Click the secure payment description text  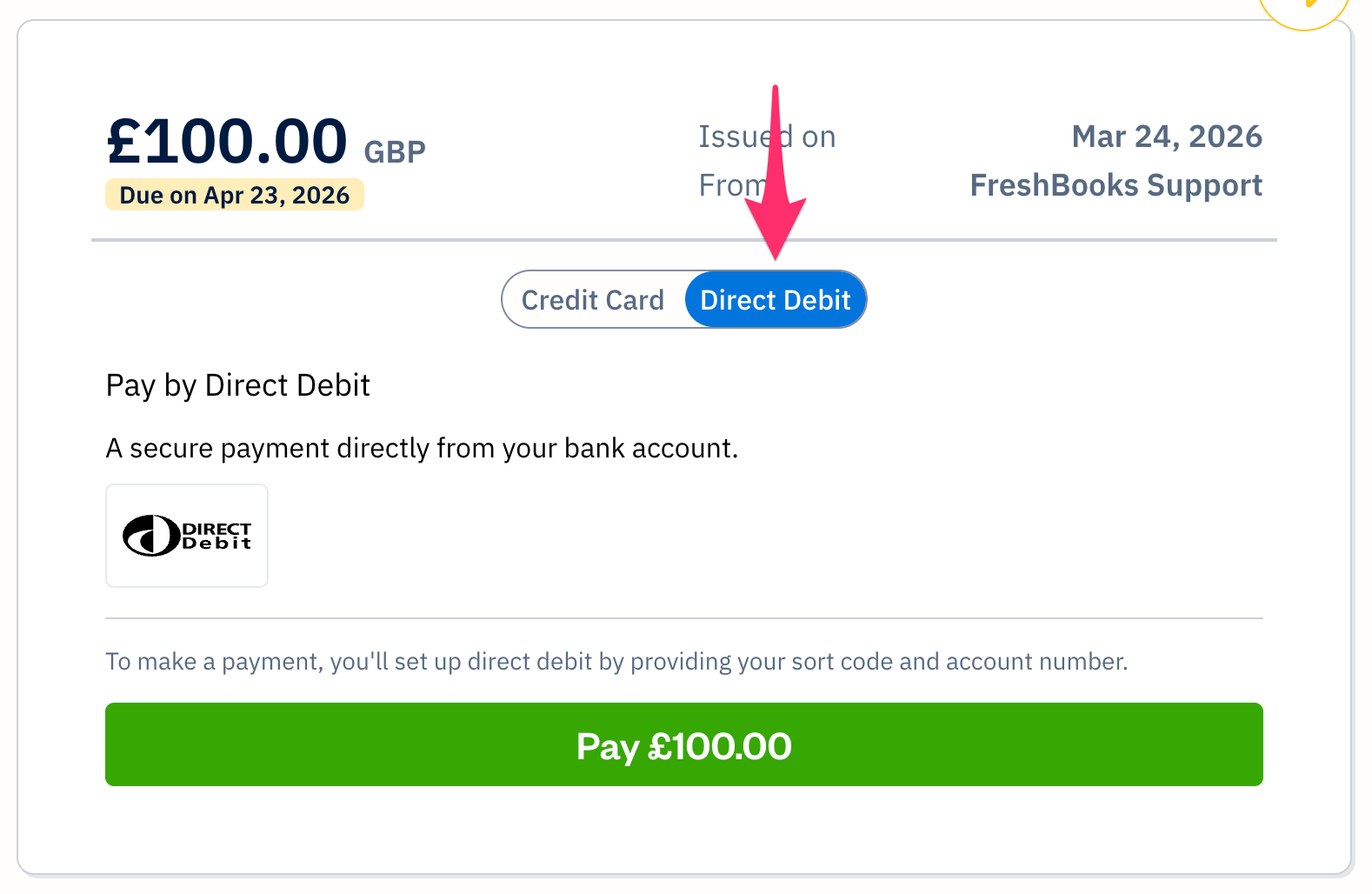tap(421, 447)
